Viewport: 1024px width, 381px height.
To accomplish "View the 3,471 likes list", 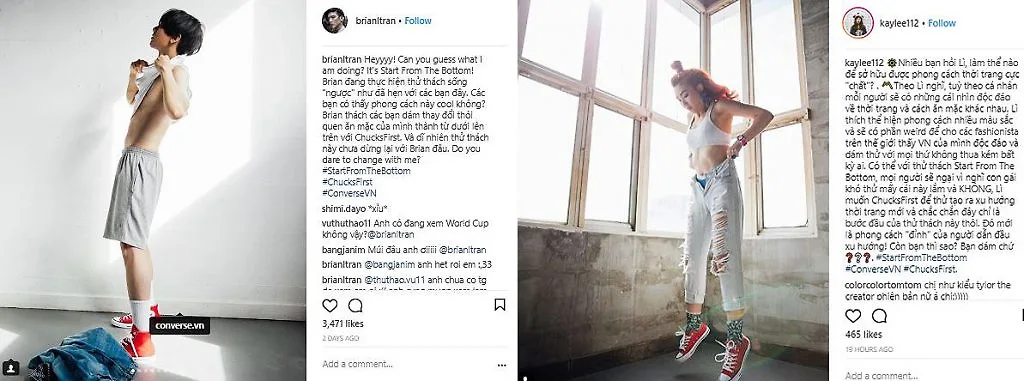I will pos(343,323).
